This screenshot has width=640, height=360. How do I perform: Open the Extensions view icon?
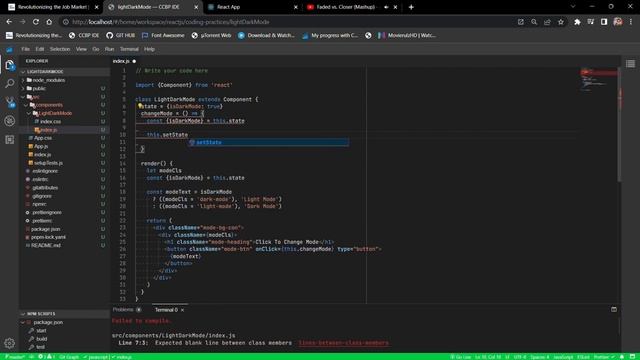point(10,140)
